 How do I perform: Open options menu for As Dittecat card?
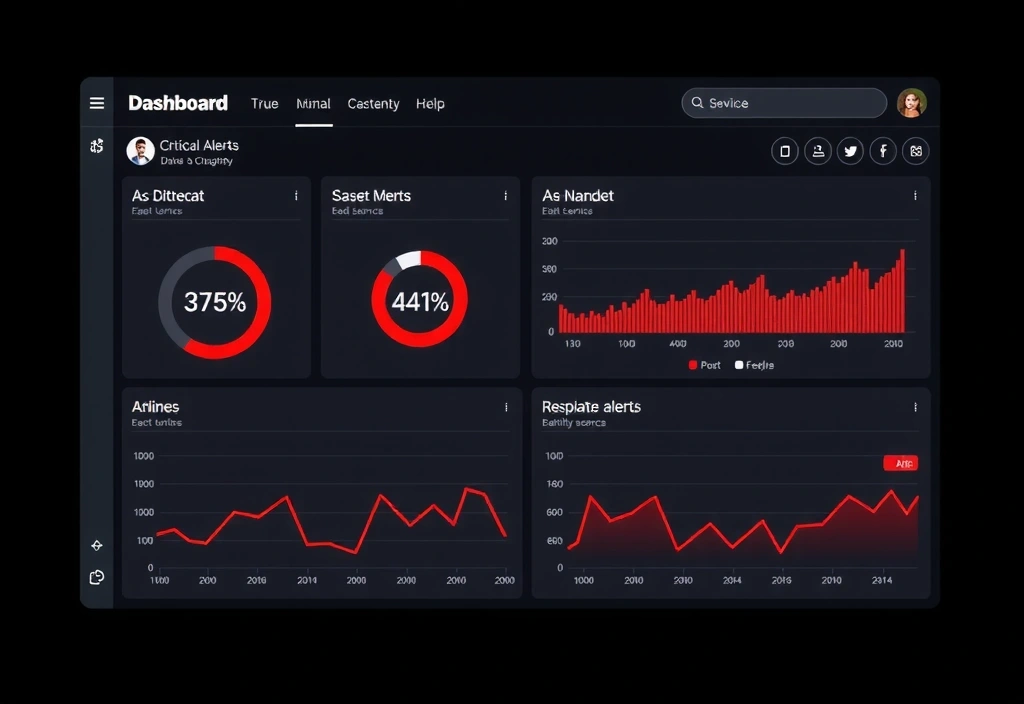click(296, 196)
